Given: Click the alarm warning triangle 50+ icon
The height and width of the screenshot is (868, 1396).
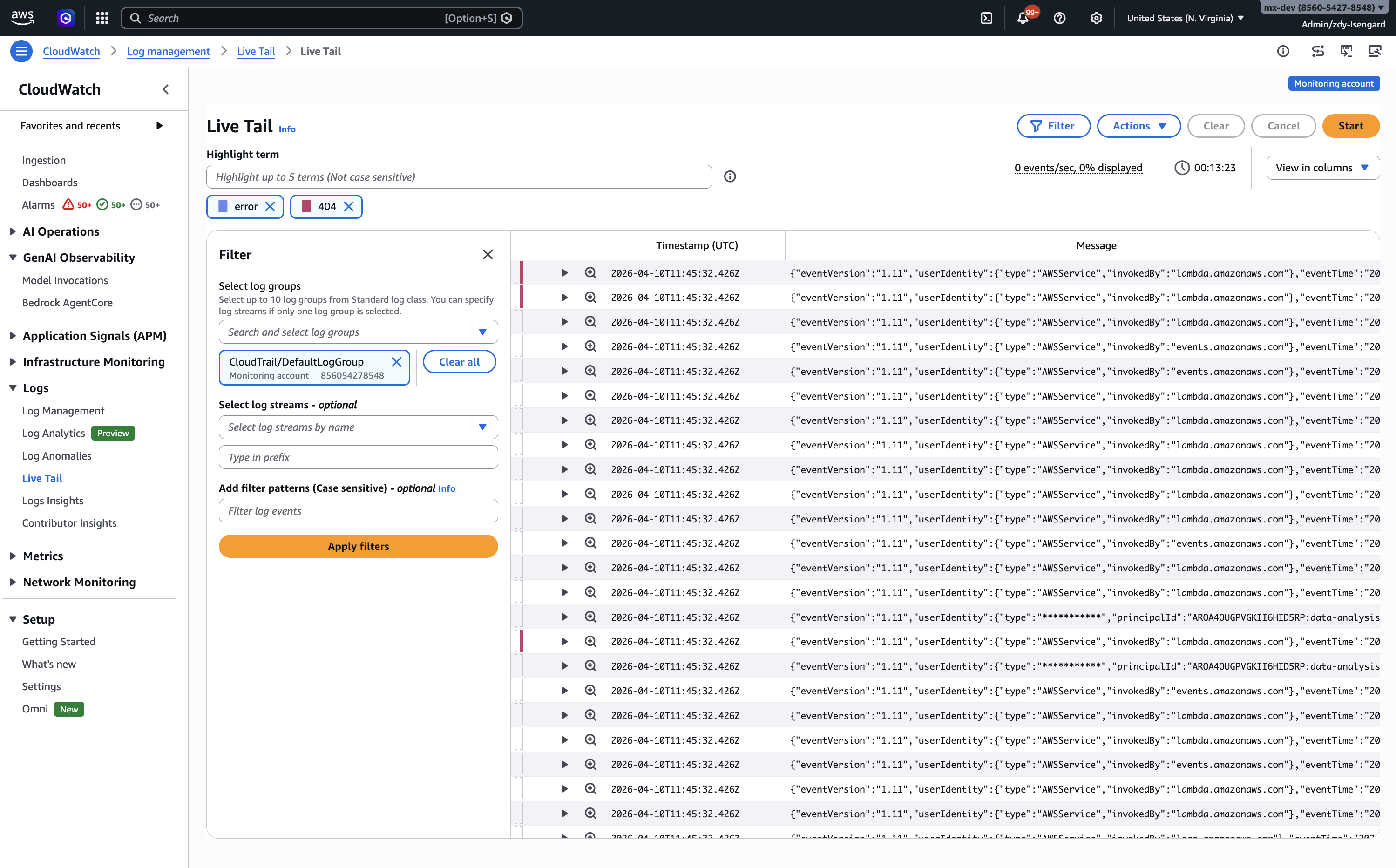Looking at the screenshot, I should 68,204.
